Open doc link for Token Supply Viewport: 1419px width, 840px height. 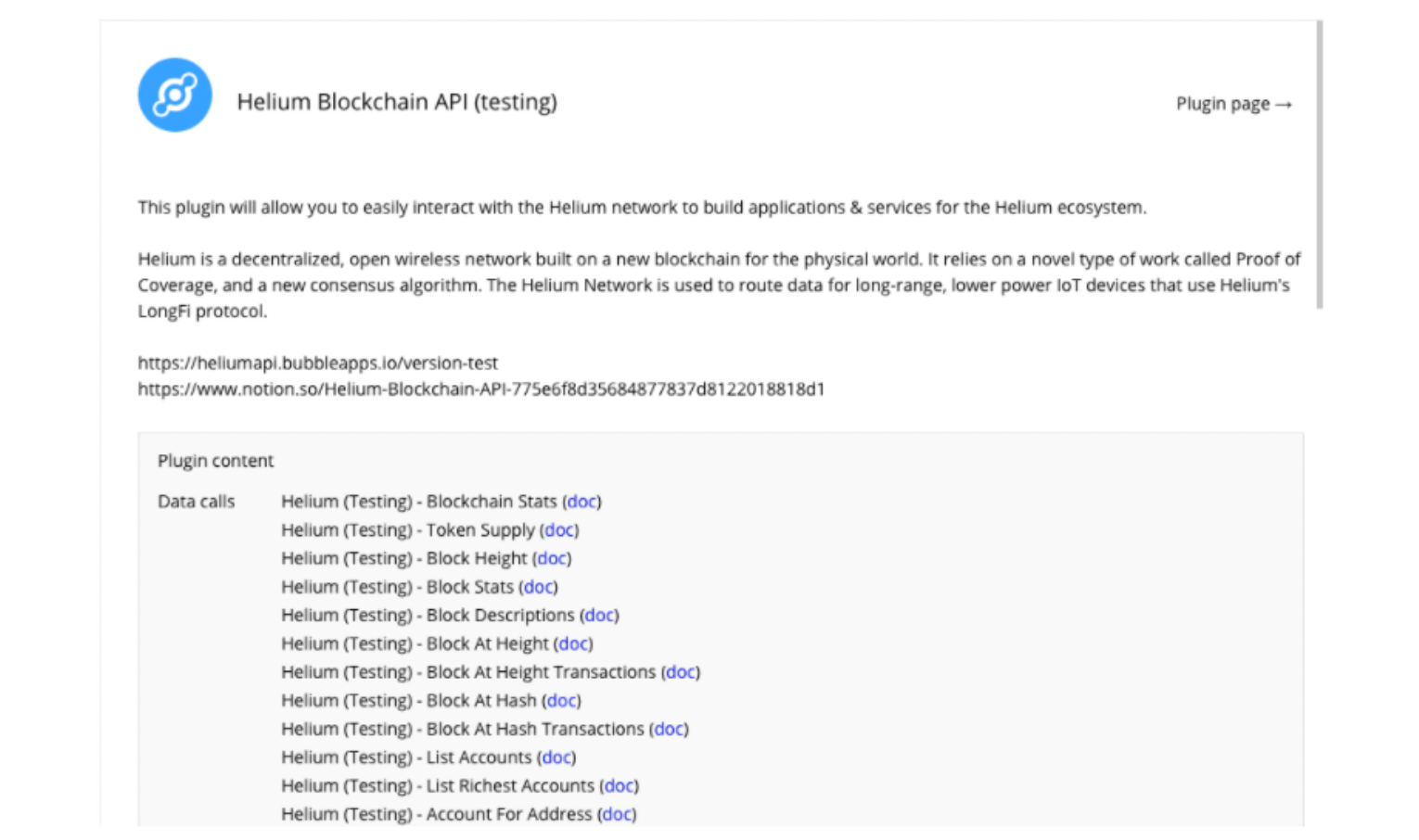click(559, 530)
